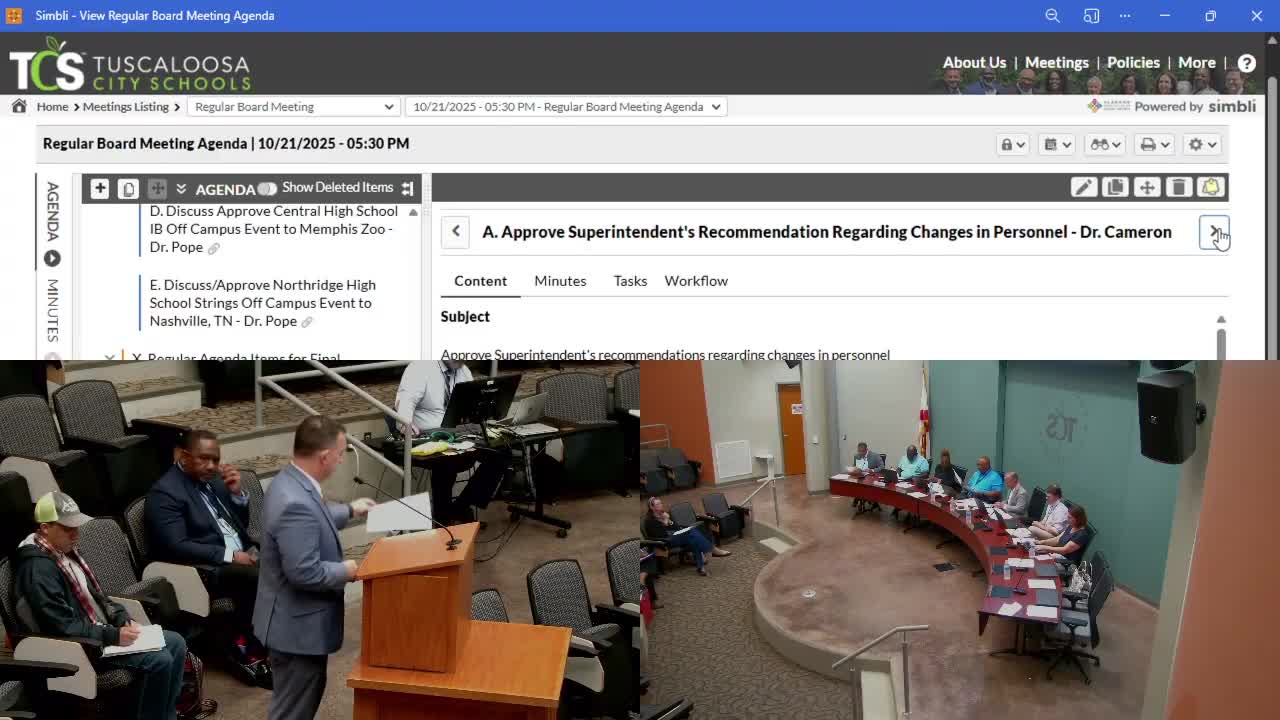1280x720 pixels.
Task: Click the copy item icon beside the pencil
Action: 1115,187
